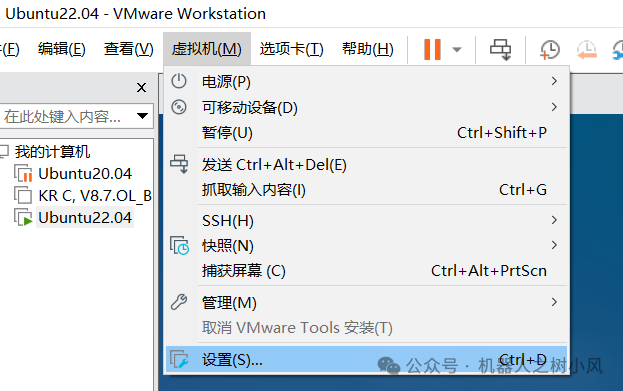Open the 查看(V) menu
Image resolution: width=623 pixels, height=391 pixels.
pos(129,49)
